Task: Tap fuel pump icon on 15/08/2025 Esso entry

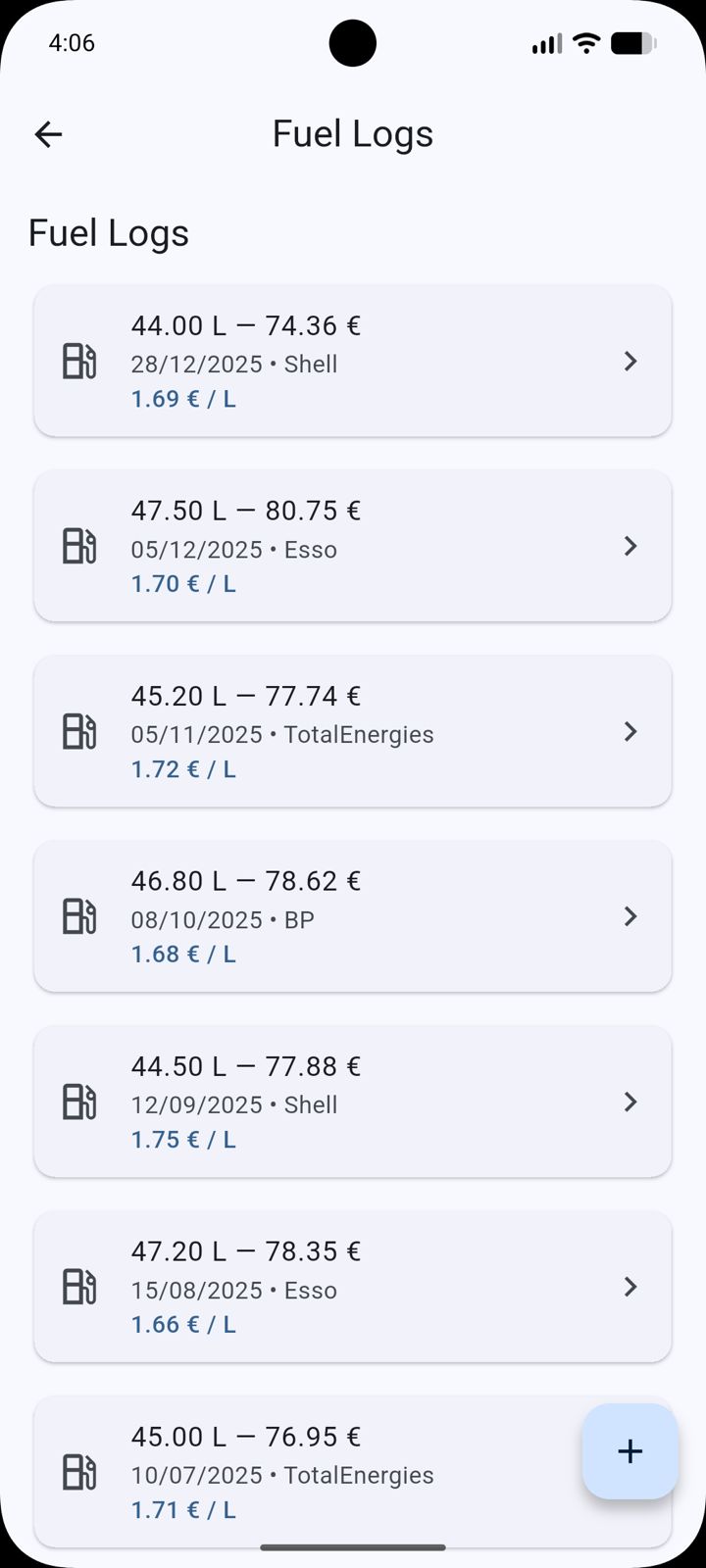Action: 79,1287
